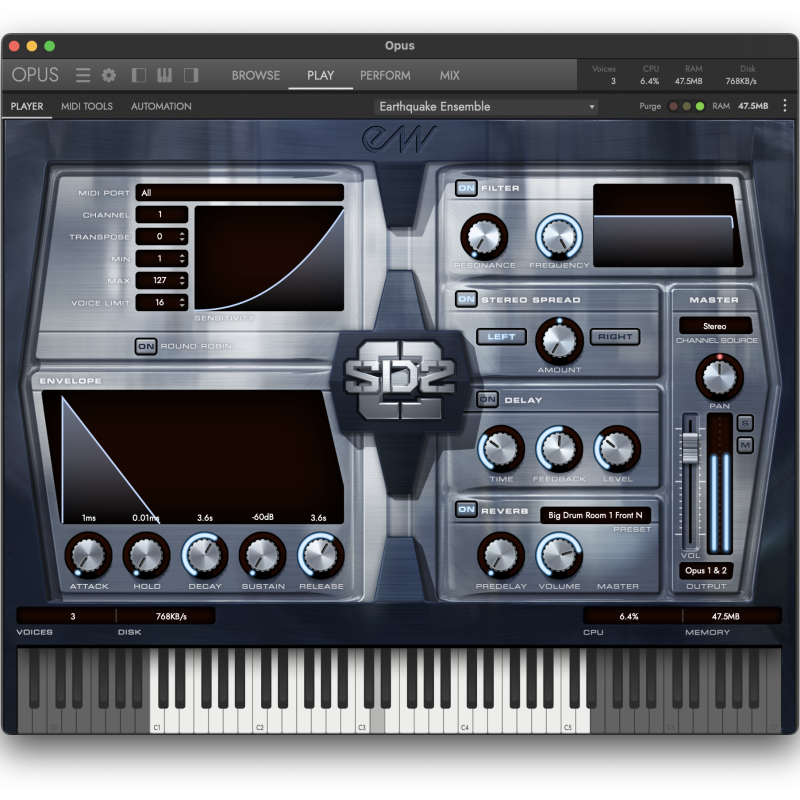This screenshot has width=800, height=800.
Task: Click the red Purge indicator
Action: [673, 106]
